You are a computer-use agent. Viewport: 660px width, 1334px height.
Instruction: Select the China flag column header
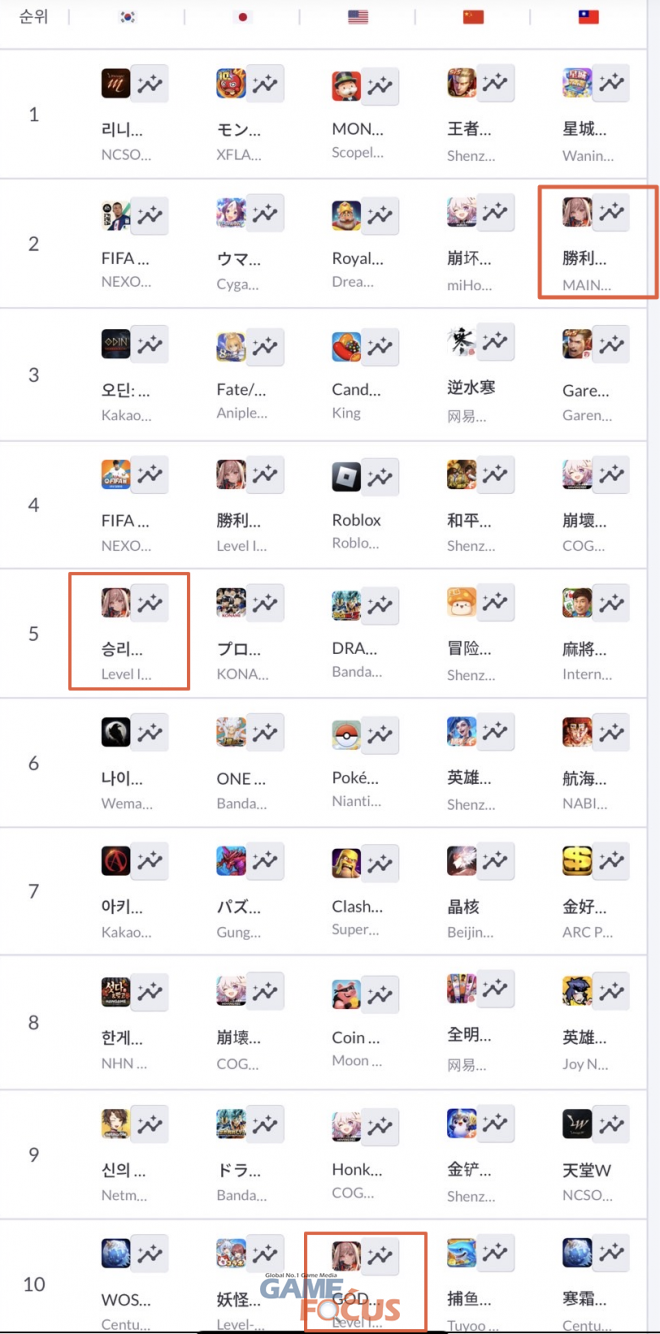pyautogui.click(x=473, y=17)
